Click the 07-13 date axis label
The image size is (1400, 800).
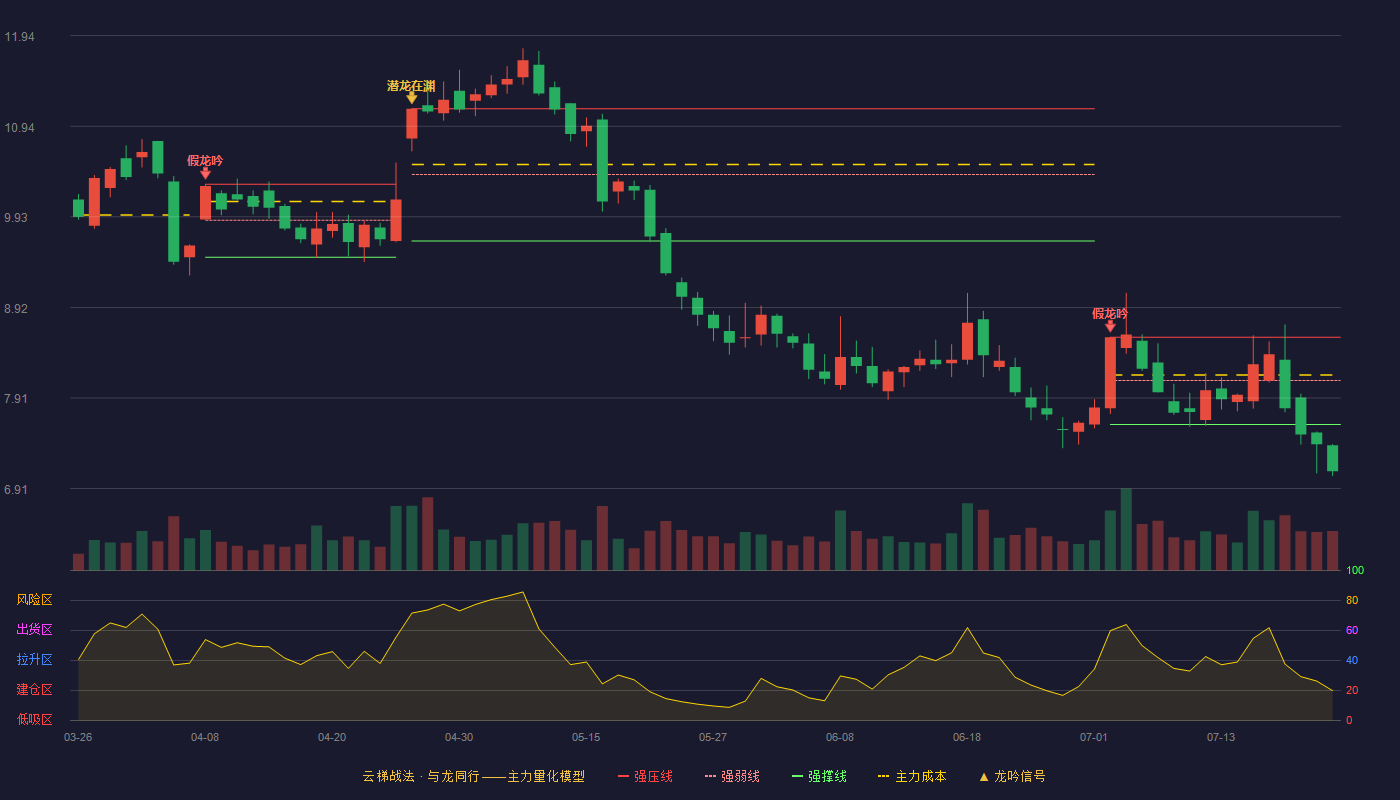1221,737
